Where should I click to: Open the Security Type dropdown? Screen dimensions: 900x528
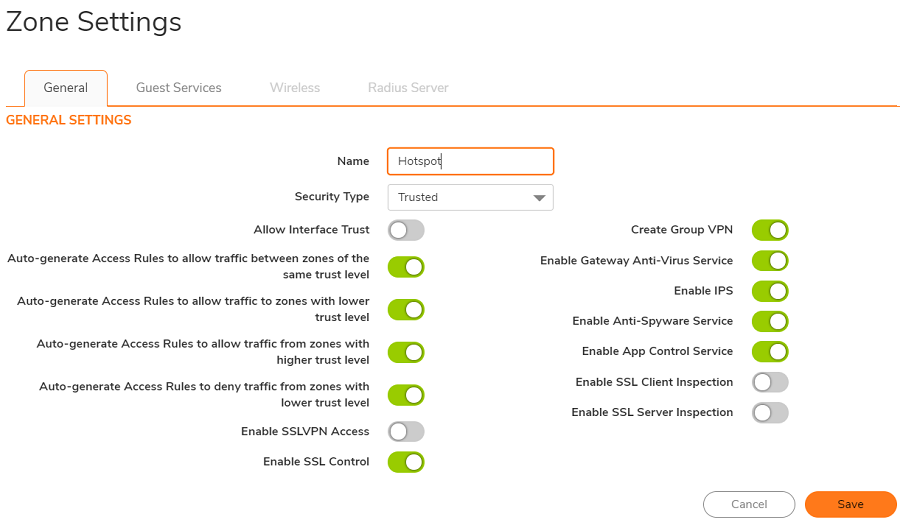[470, 197]
